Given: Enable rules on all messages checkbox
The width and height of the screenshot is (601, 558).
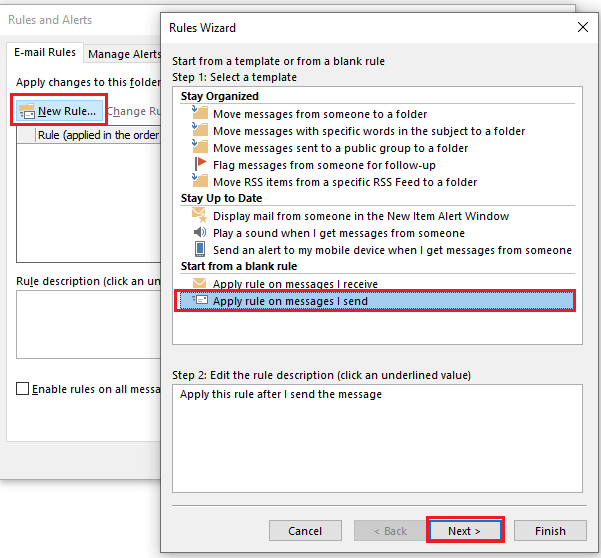Looking at the screenshot, I should click(x=23, y=389).
